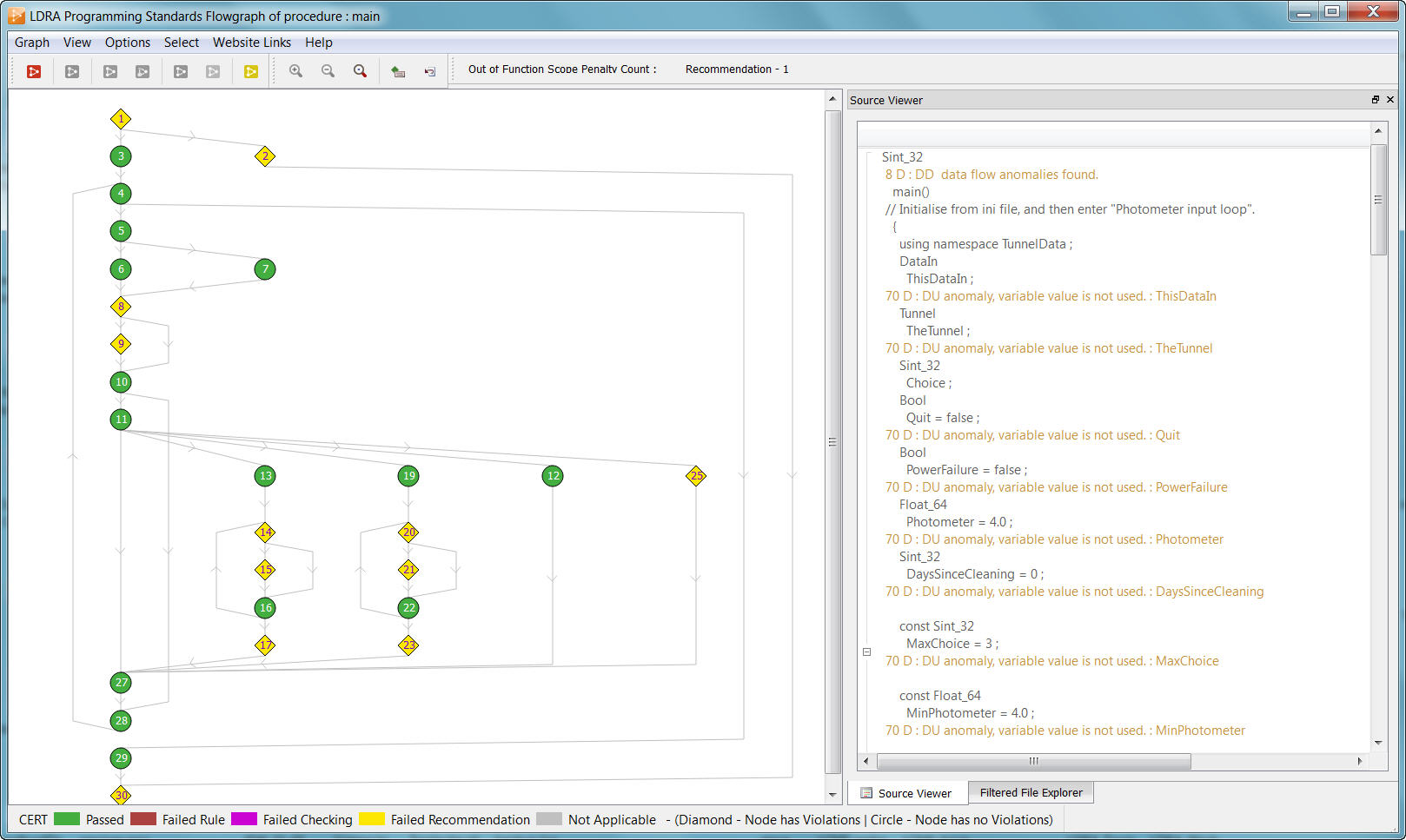Image resolution: width=1406 pixels, height=840 pixels.
Task: Collapse the code block in Source Viewer
Action: point(866,651)
